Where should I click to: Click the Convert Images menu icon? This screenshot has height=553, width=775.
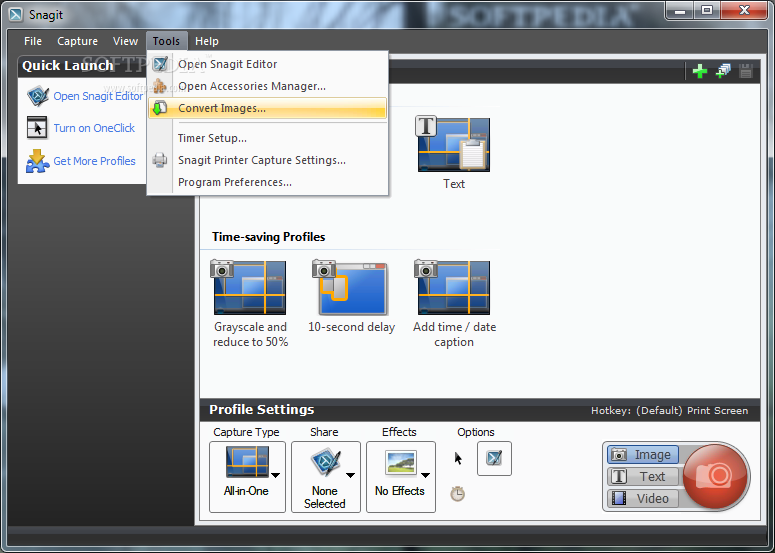point(160,108)
